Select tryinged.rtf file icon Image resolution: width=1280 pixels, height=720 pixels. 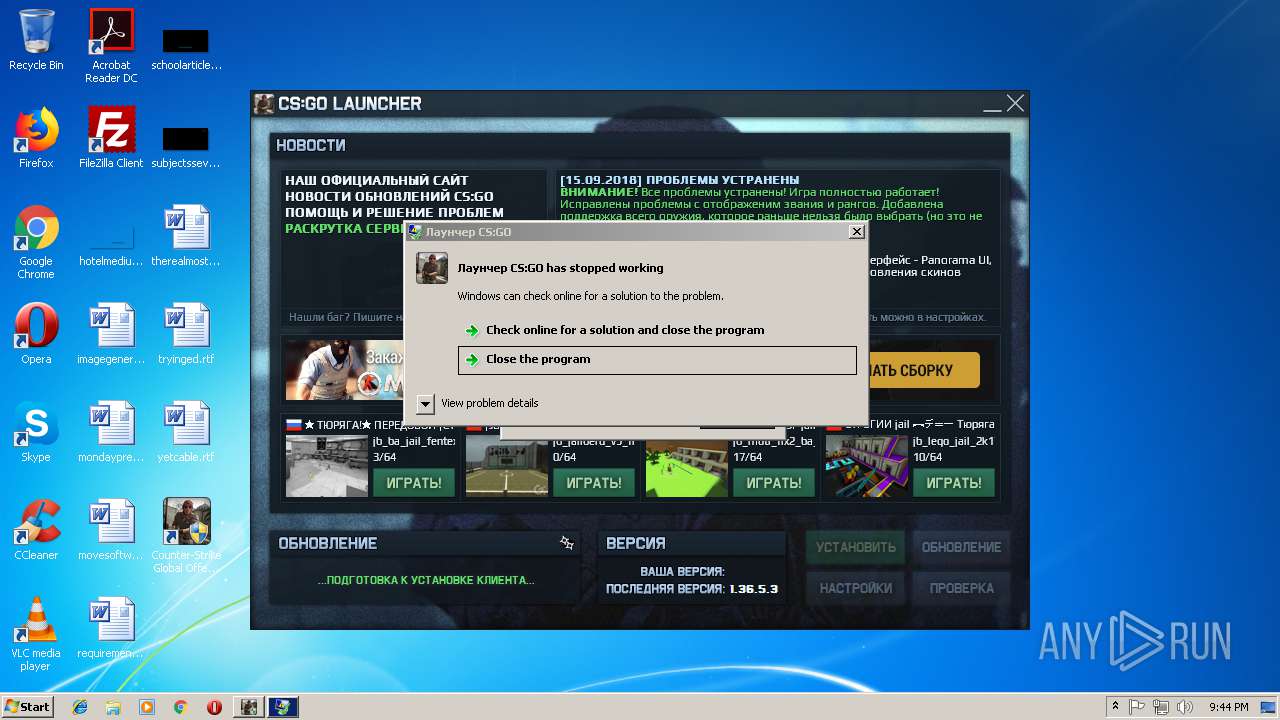click(186, 334)
